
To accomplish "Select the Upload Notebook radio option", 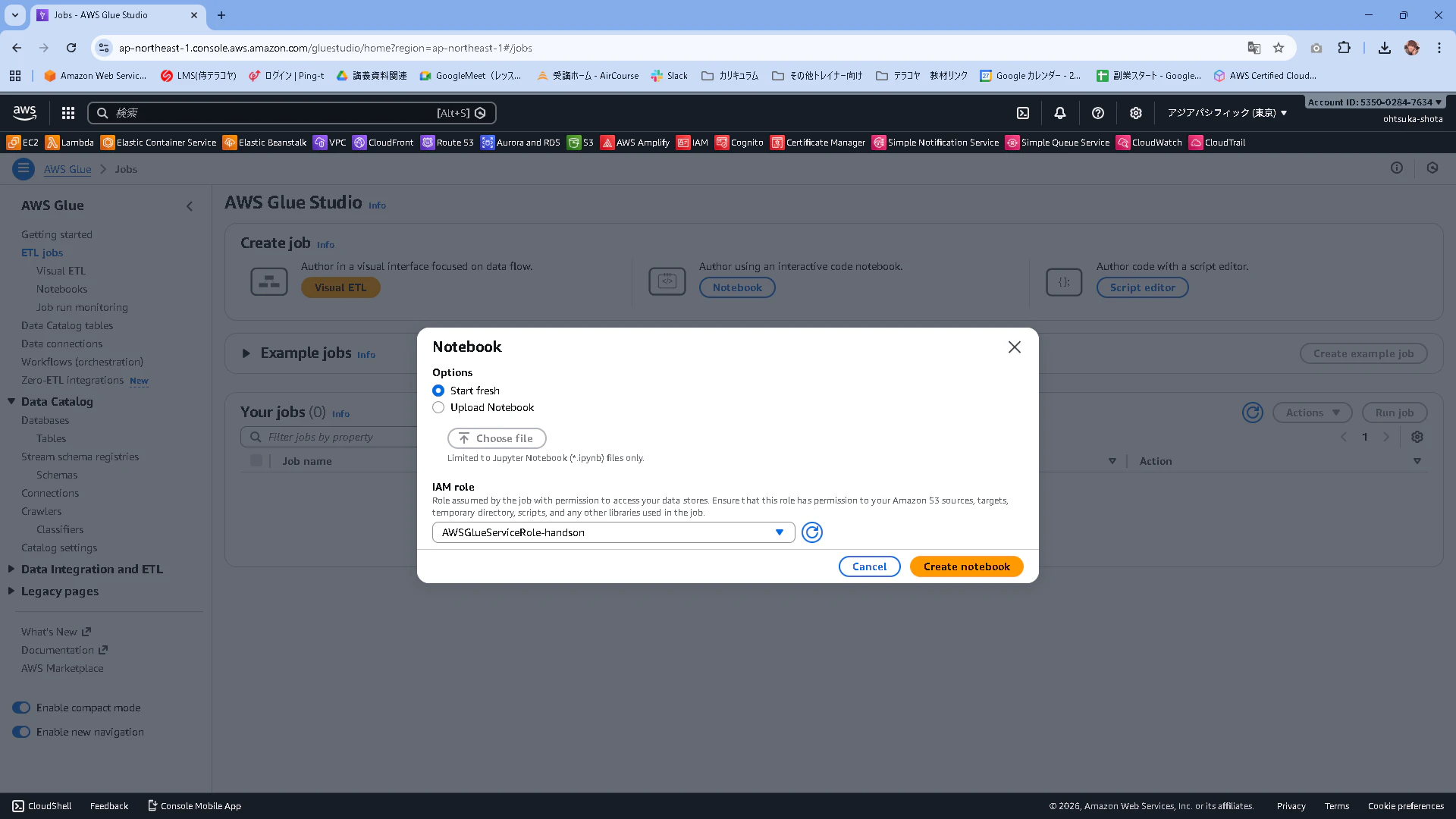I will (x=438, y=407).
